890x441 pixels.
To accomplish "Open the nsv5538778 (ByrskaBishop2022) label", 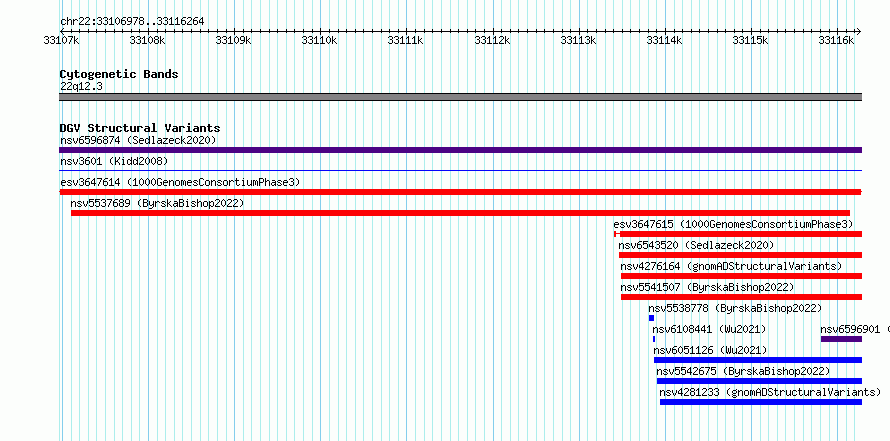I will [x=735, y=308].
